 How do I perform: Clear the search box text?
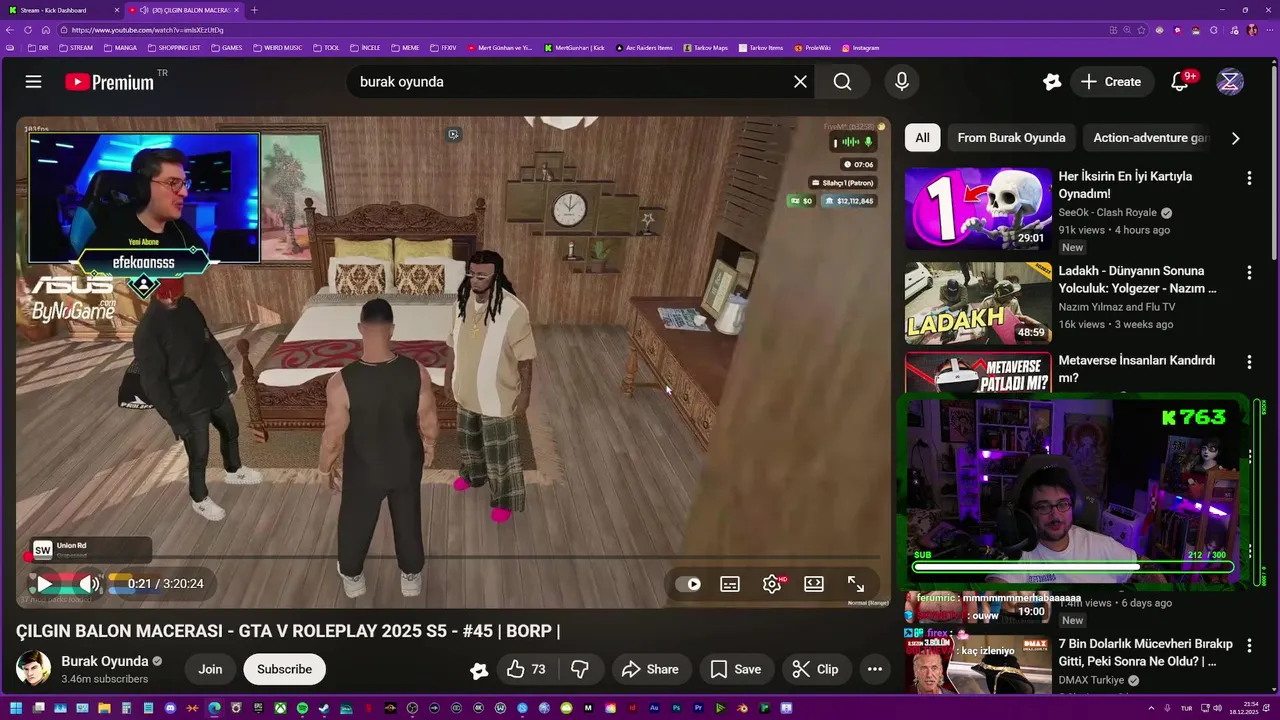coord(800,82)
